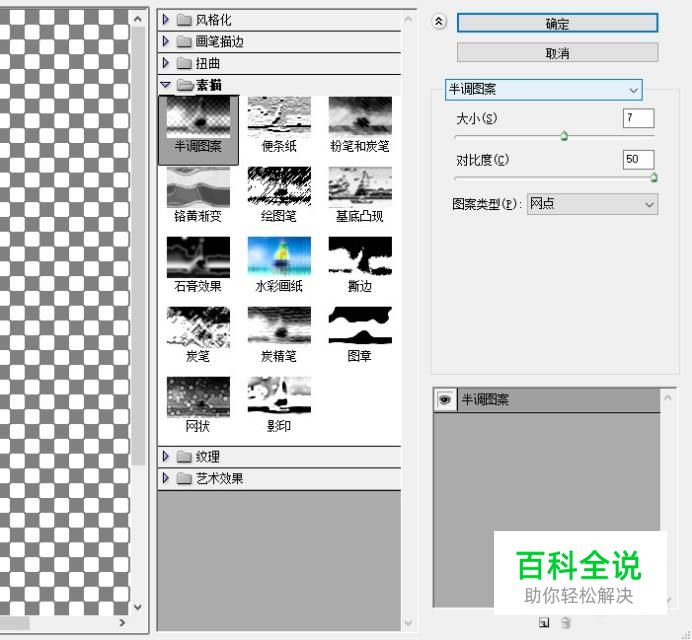Adjust the 对比度 slider handle
Screen dimensions: 692x640
pyautogui.click(x=654, y=177)
